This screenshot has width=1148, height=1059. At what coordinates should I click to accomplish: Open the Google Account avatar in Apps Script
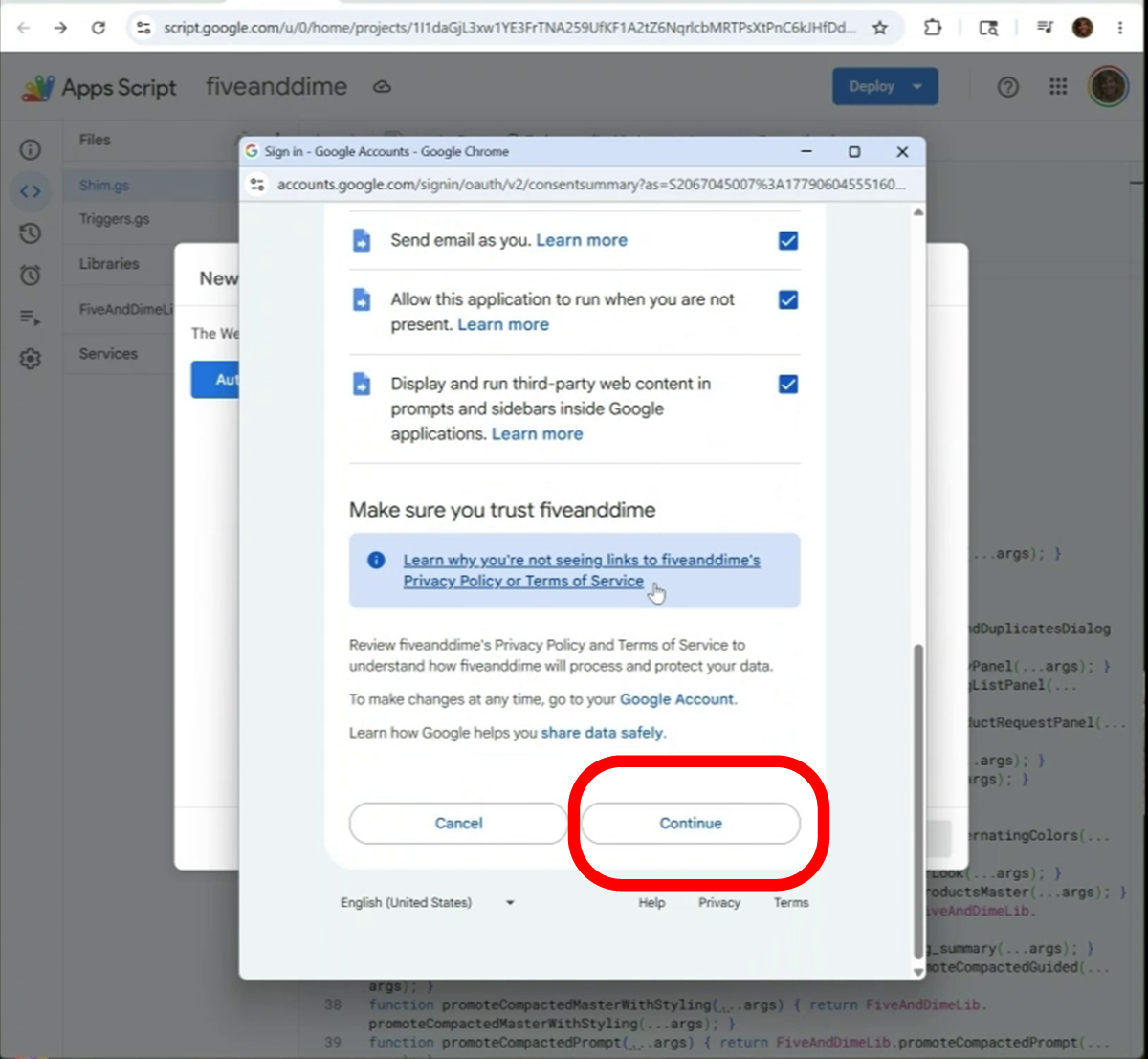pyautogui.click(x=1108, y=87)
